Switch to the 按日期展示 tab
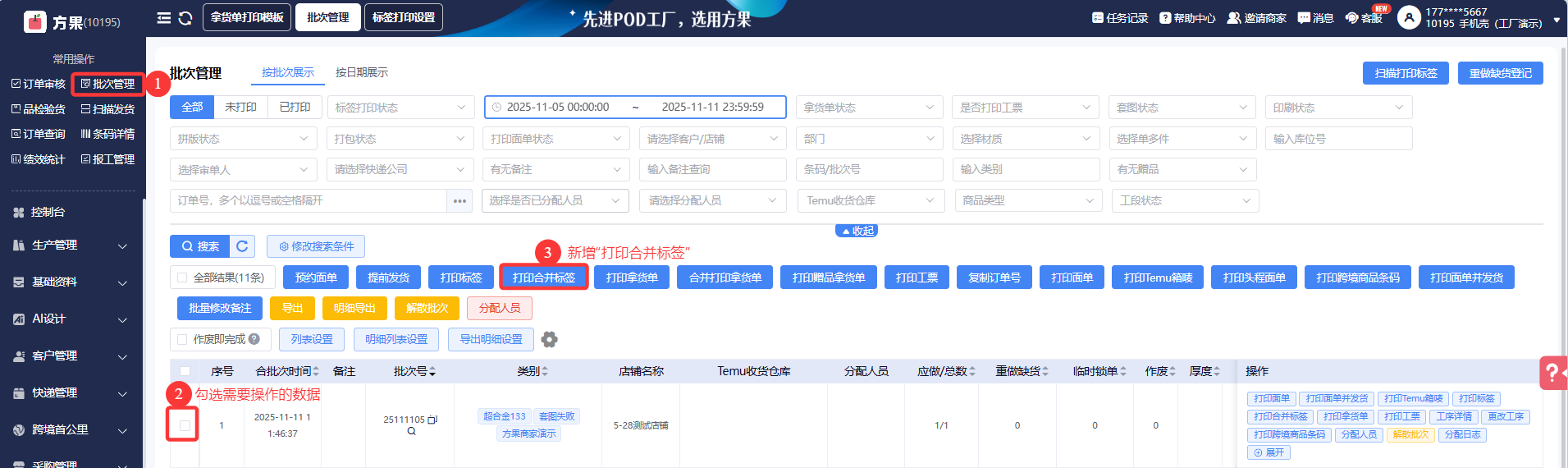This screenshot has width=1568, height=468. [x=361, y=72]
